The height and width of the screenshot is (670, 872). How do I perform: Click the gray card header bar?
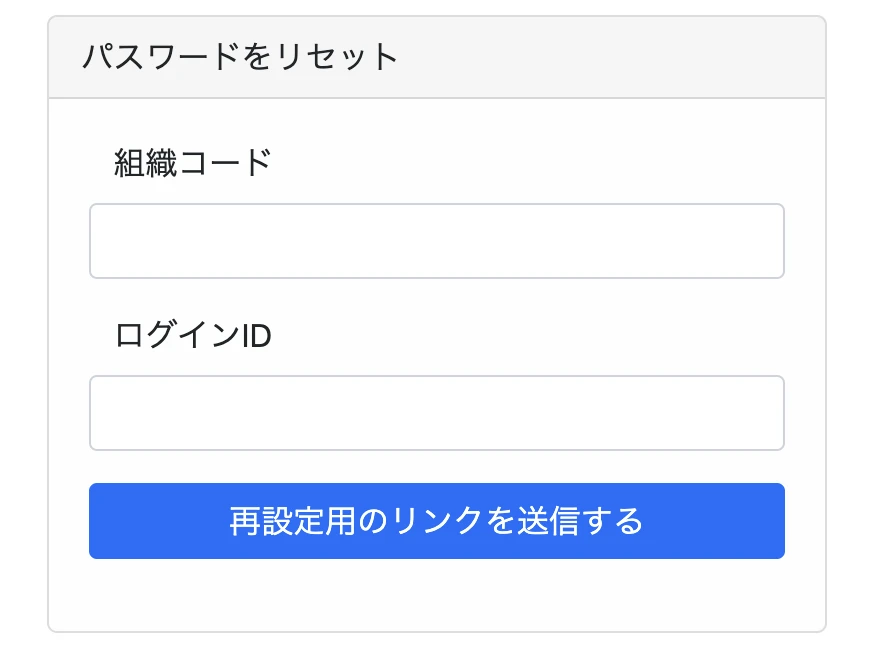pyautogui.click(x=437, y=57)
